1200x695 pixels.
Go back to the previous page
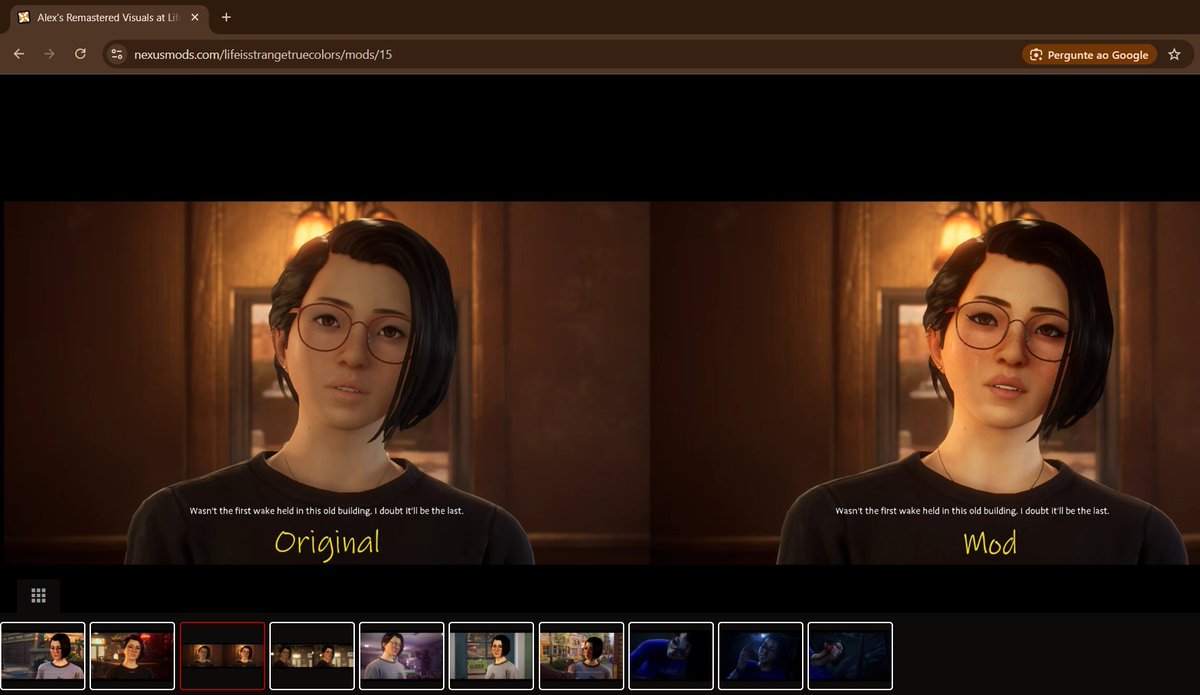18,54
